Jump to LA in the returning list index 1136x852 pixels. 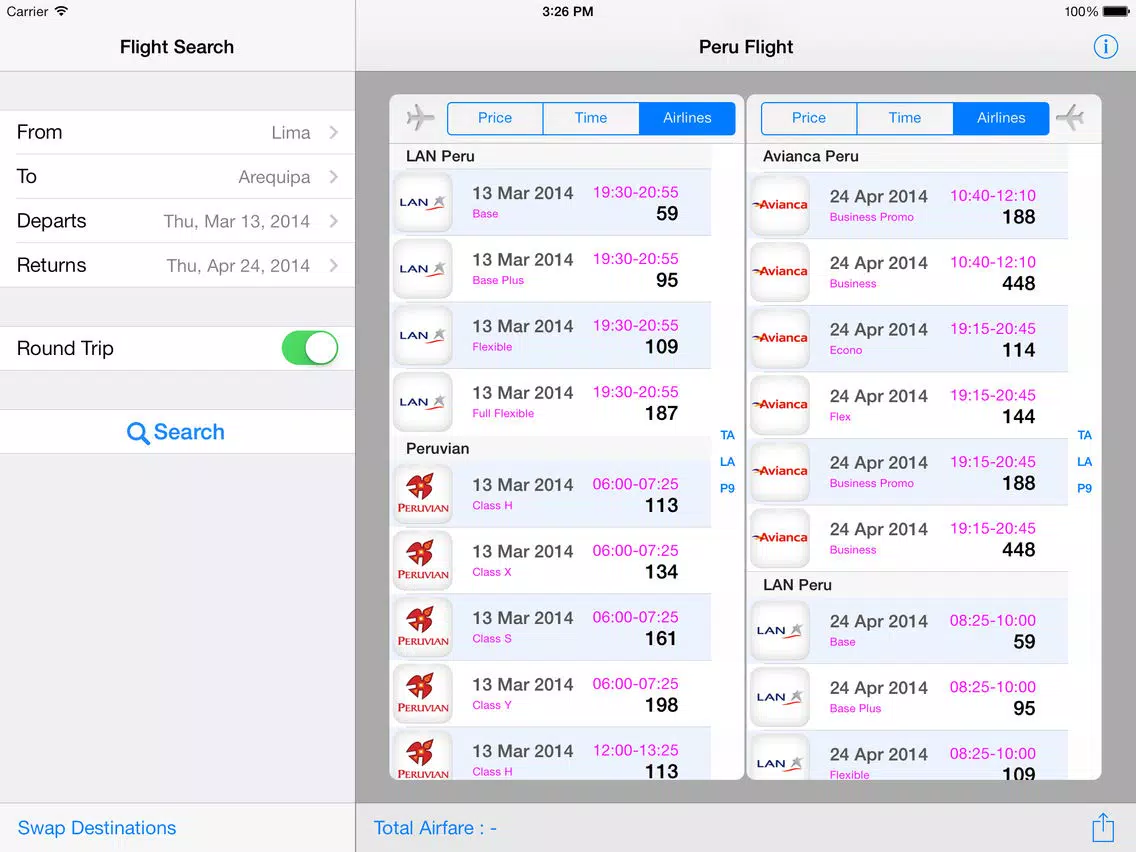(x=1085, y=462)
